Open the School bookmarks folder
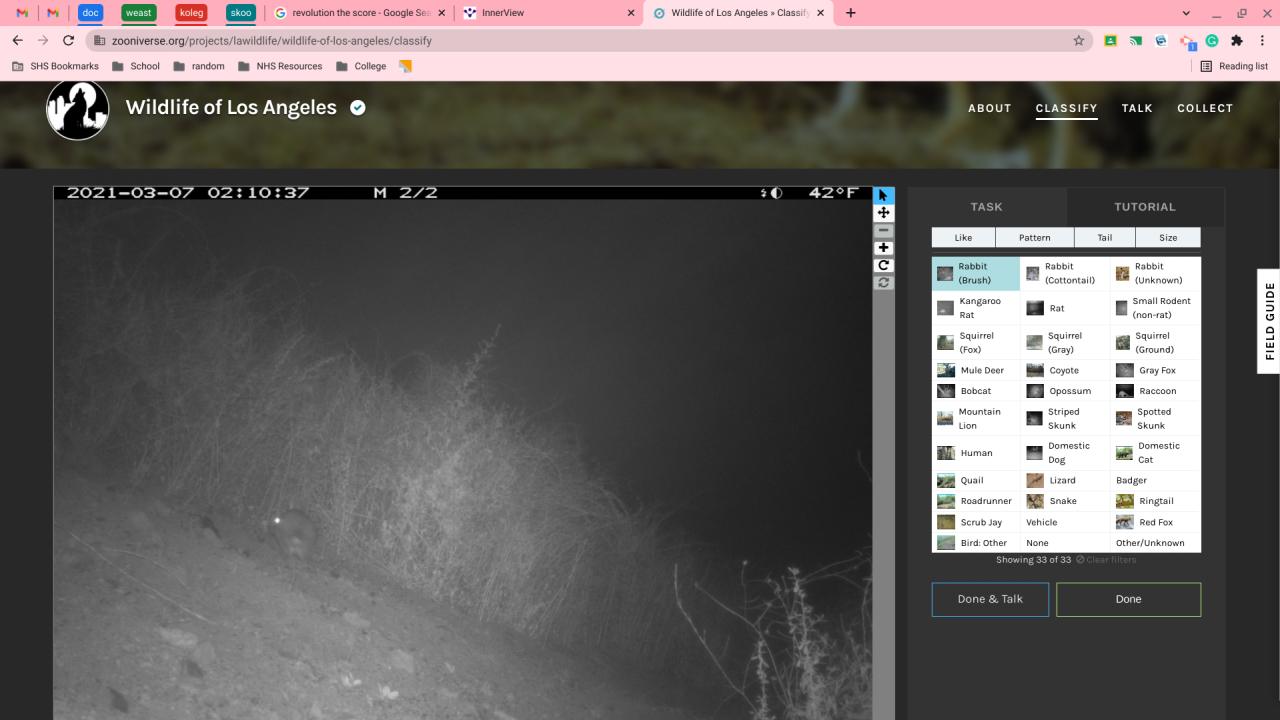Screen dimensions: 1280x720 (x=136, y=66)
